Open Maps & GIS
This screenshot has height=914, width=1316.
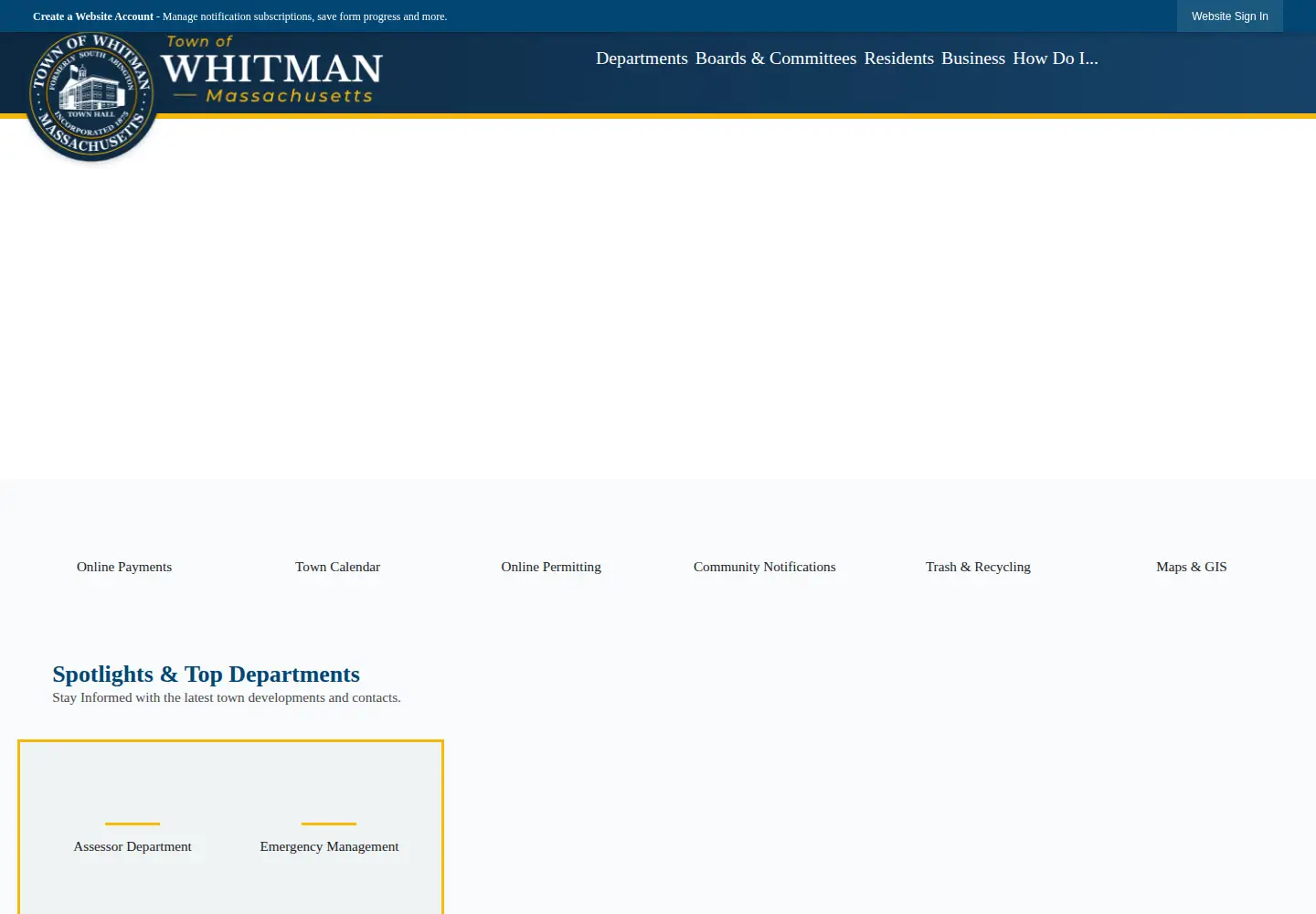click(1191, 567)
